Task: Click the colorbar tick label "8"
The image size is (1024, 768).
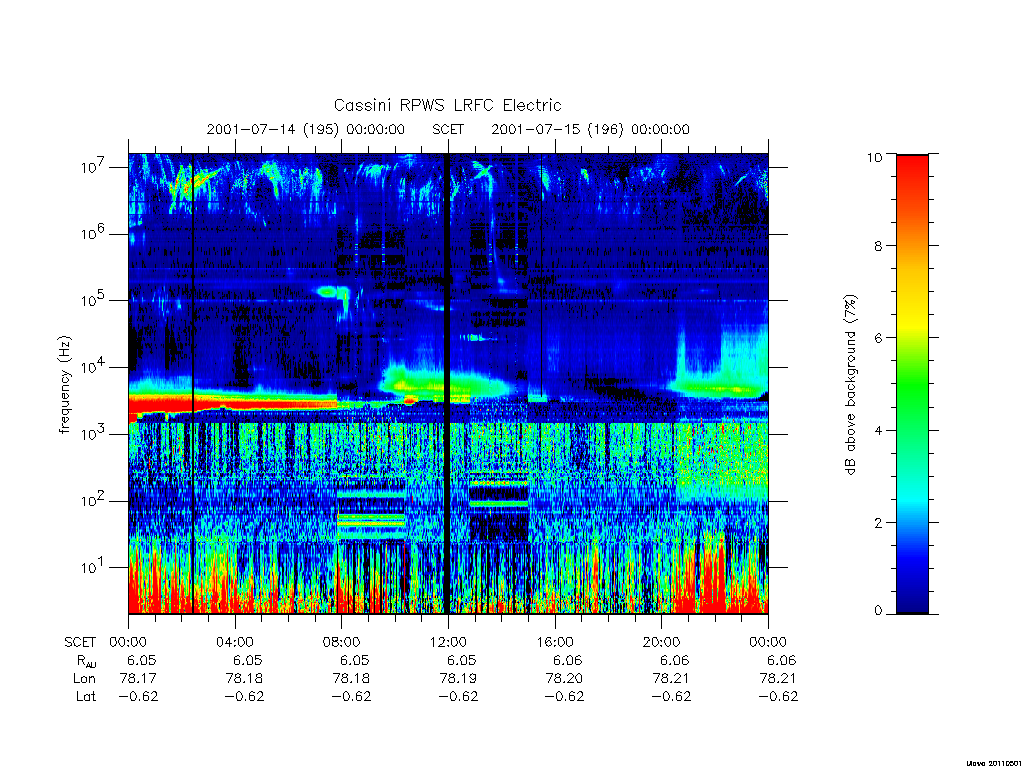Action: point(878,246)
